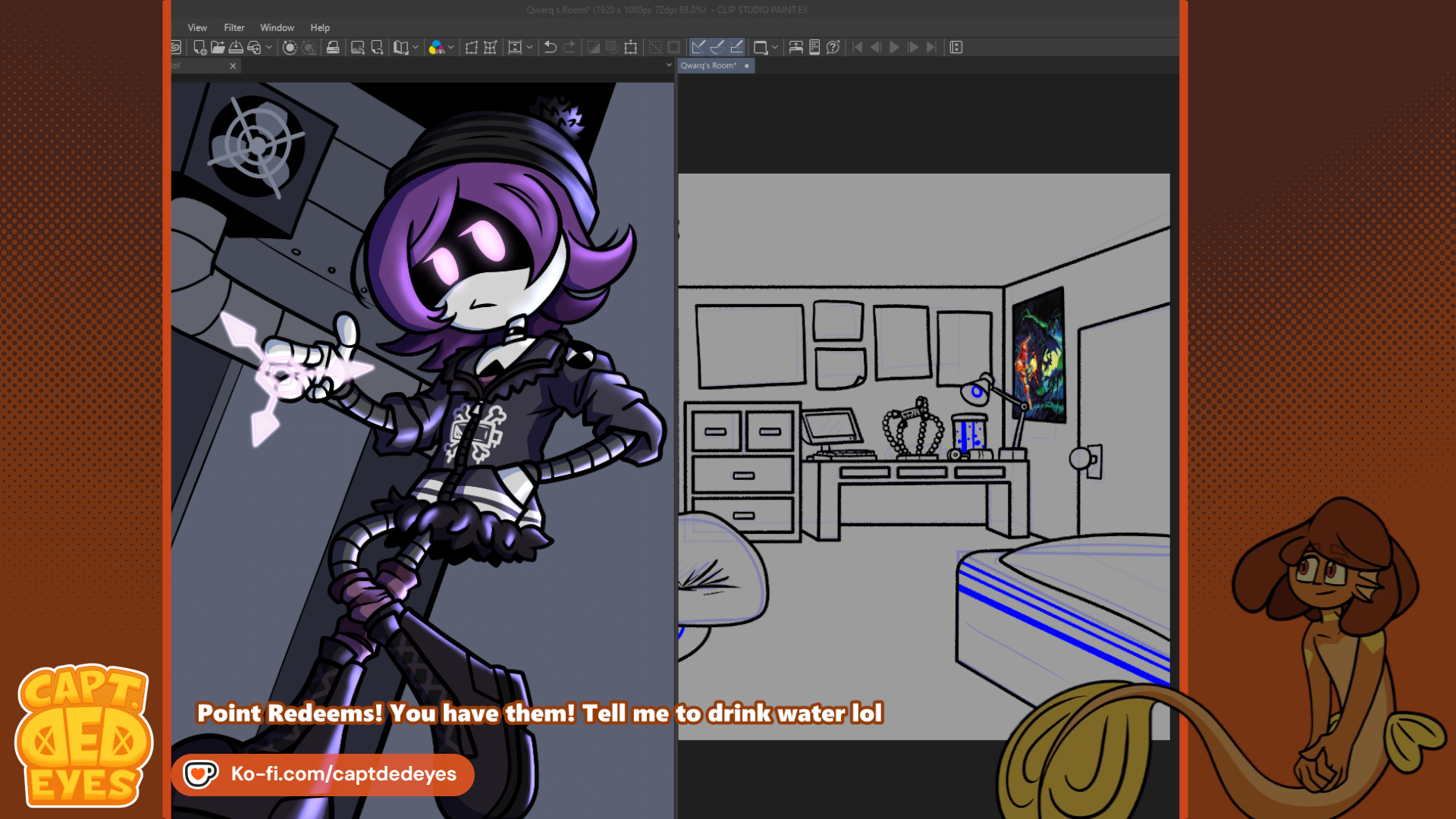Viewport: 1456px width, 819px height.
Task: Open the Window menu
Action: point(277,27)
